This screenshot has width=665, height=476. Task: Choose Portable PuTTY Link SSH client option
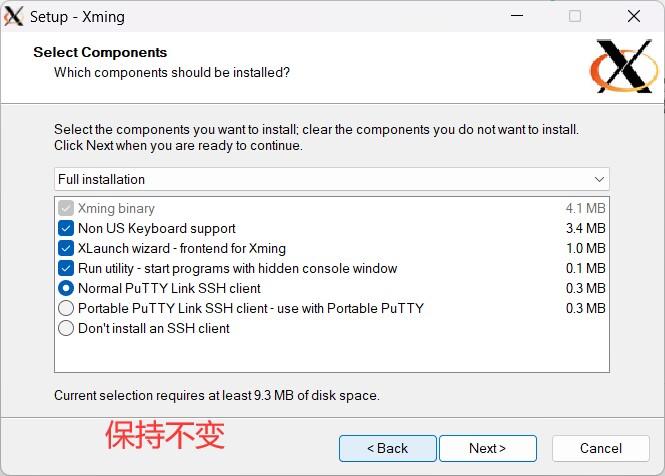point(66,308)
